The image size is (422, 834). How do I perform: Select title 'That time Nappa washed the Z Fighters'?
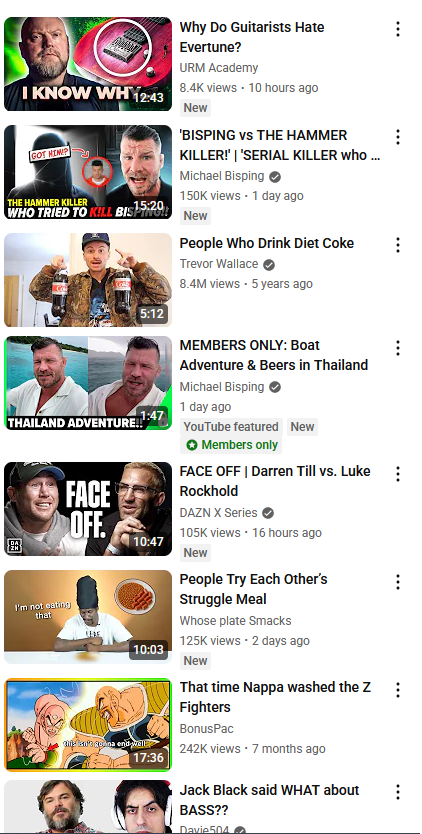275,697
